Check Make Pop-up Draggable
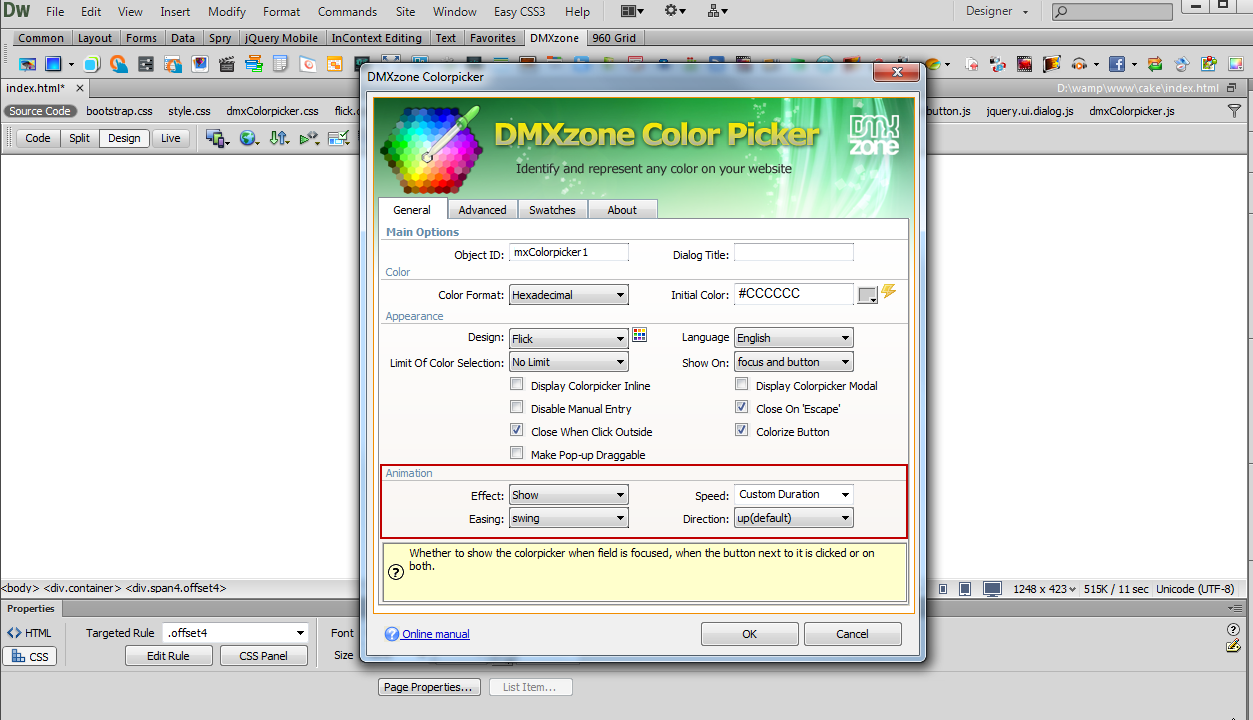 click(517, 453)
